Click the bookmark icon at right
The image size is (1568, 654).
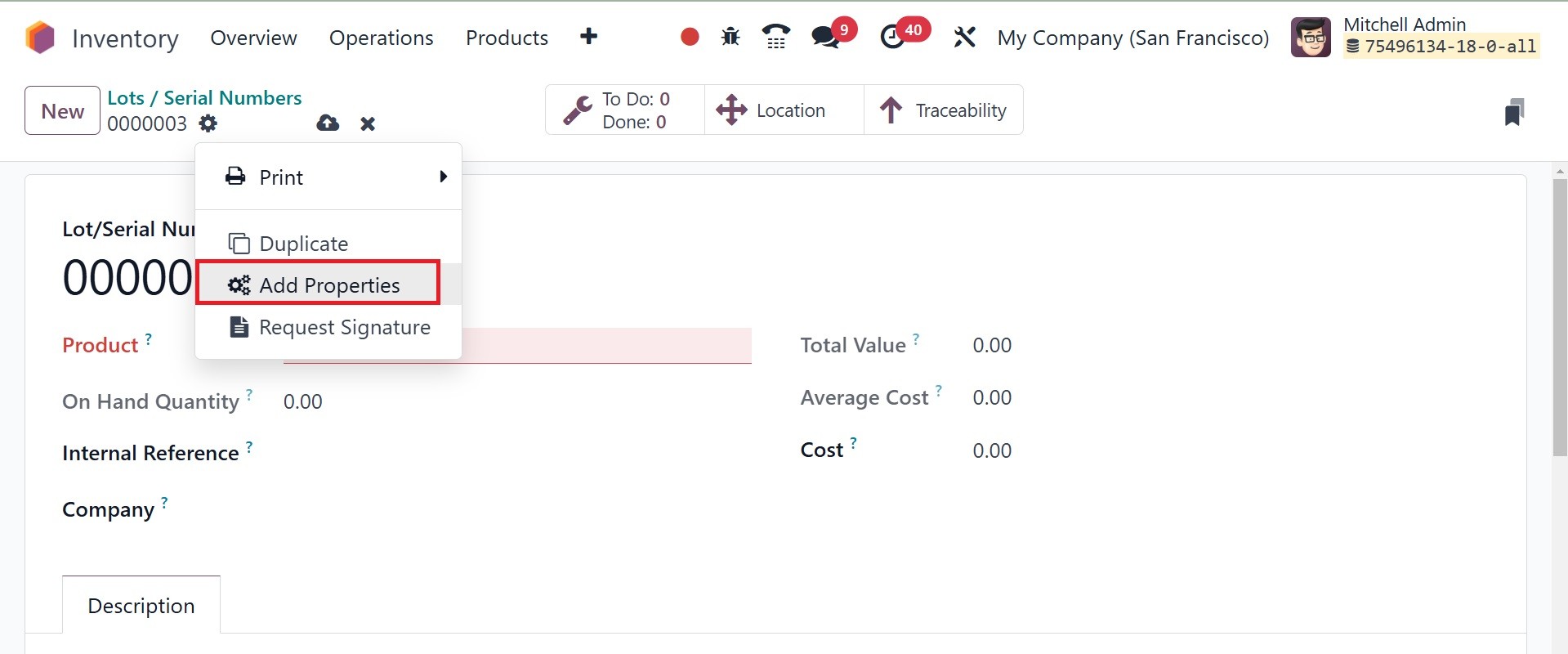click(1514, 112)
